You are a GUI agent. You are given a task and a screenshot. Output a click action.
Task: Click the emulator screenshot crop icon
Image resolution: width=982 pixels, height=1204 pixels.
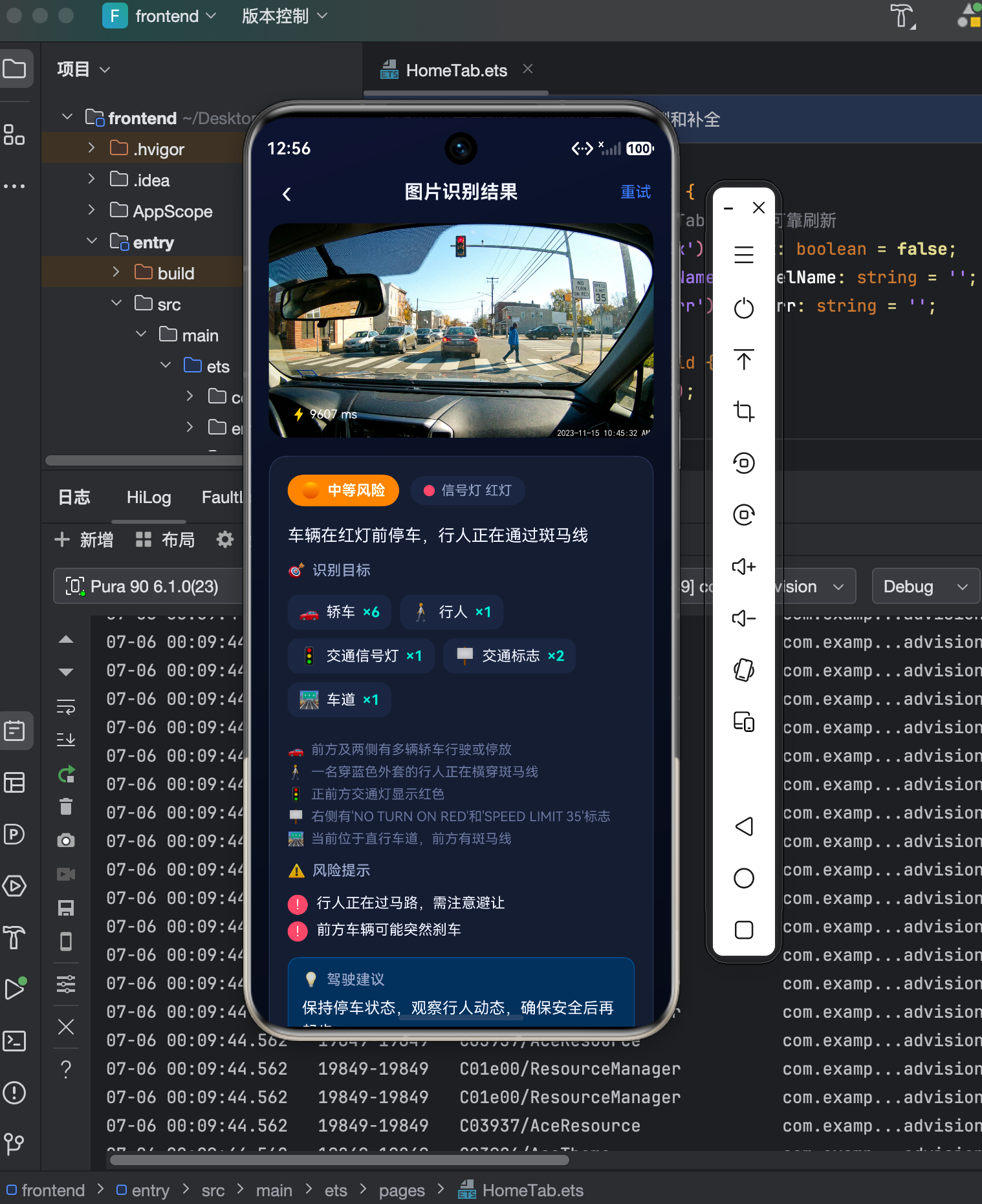tap(744, 411)
